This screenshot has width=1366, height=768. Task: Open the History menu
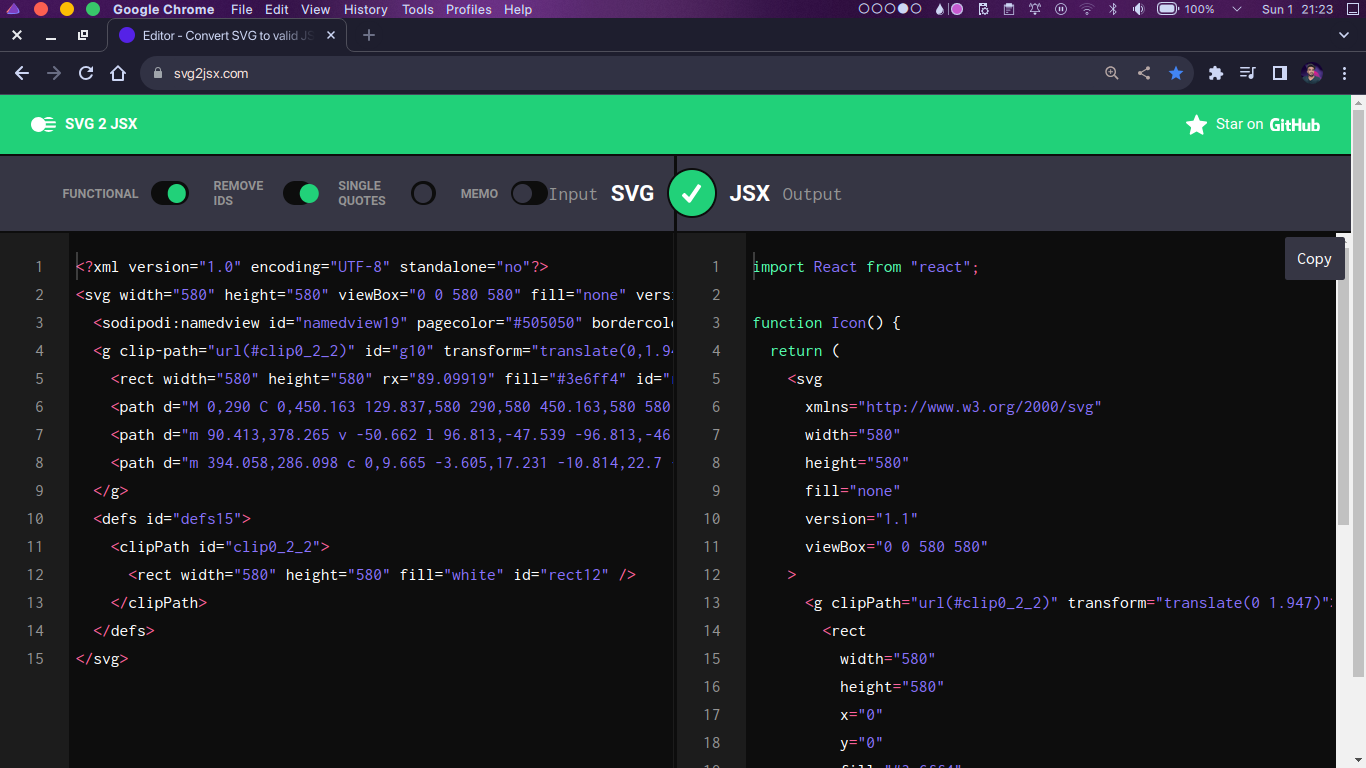(366, 9)
